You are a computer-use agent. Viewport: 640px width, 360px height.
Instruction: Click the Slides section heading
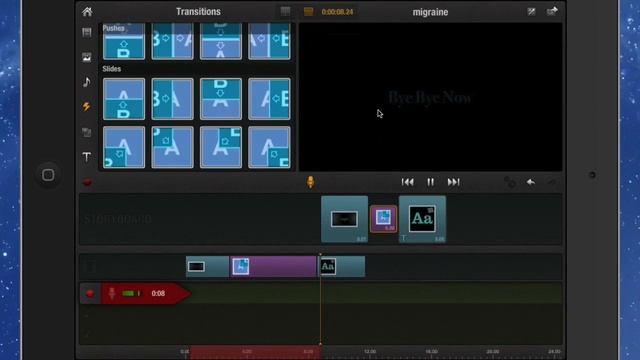pos(112,69)
